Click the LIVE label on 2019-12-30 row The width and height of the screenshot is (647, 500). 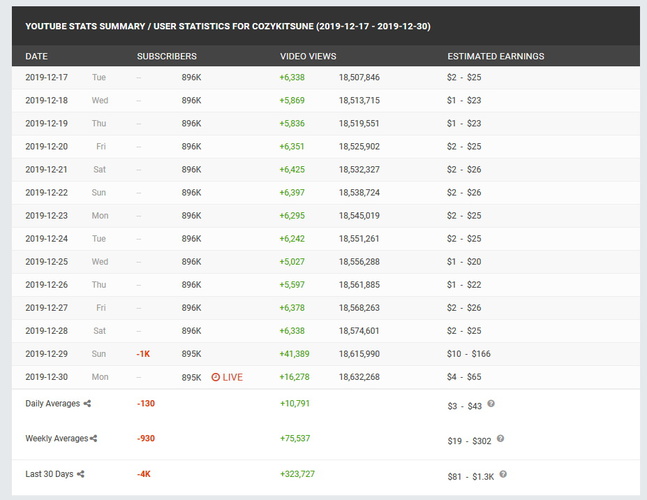coord(232,377)
